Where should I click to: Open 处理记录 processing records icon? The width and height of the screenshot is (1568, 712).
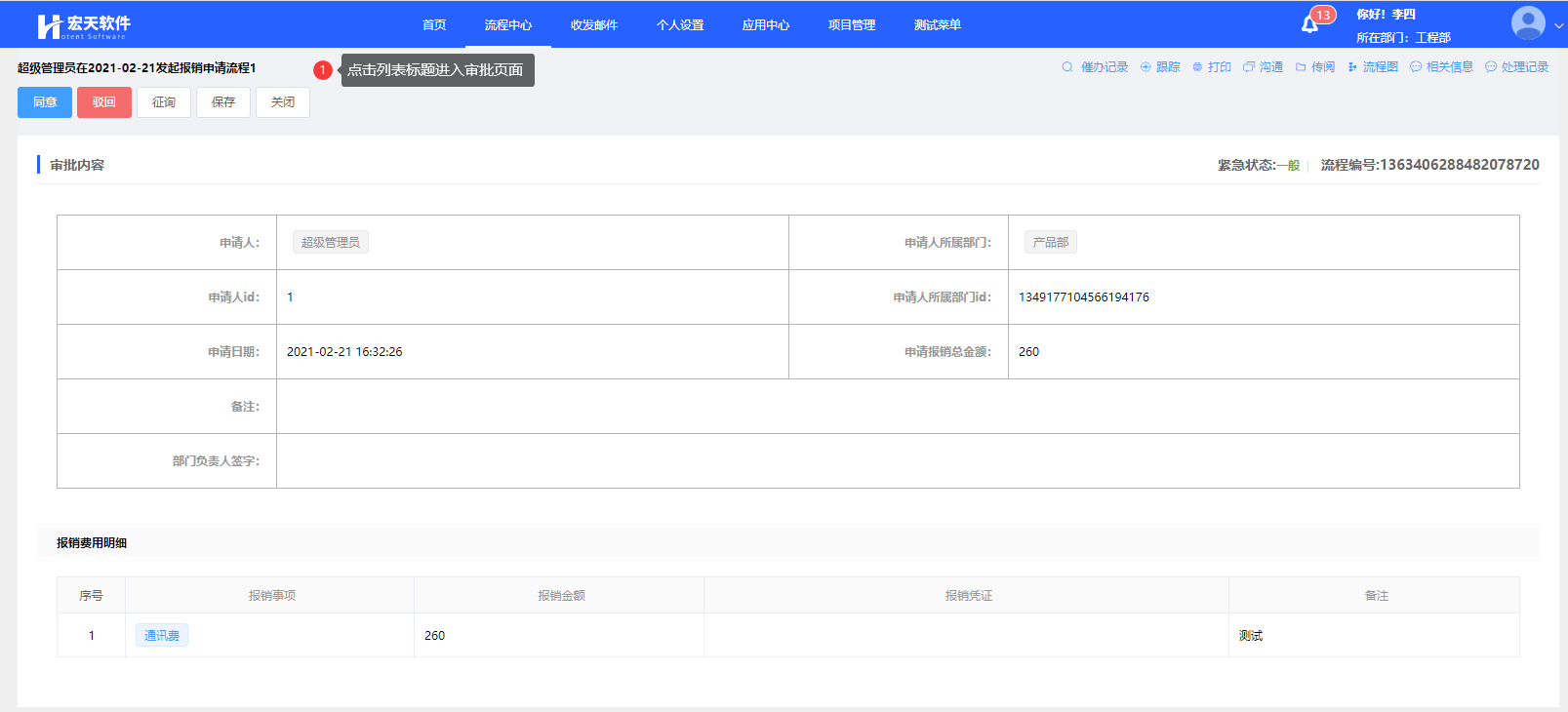click(x=1491, y=67)
